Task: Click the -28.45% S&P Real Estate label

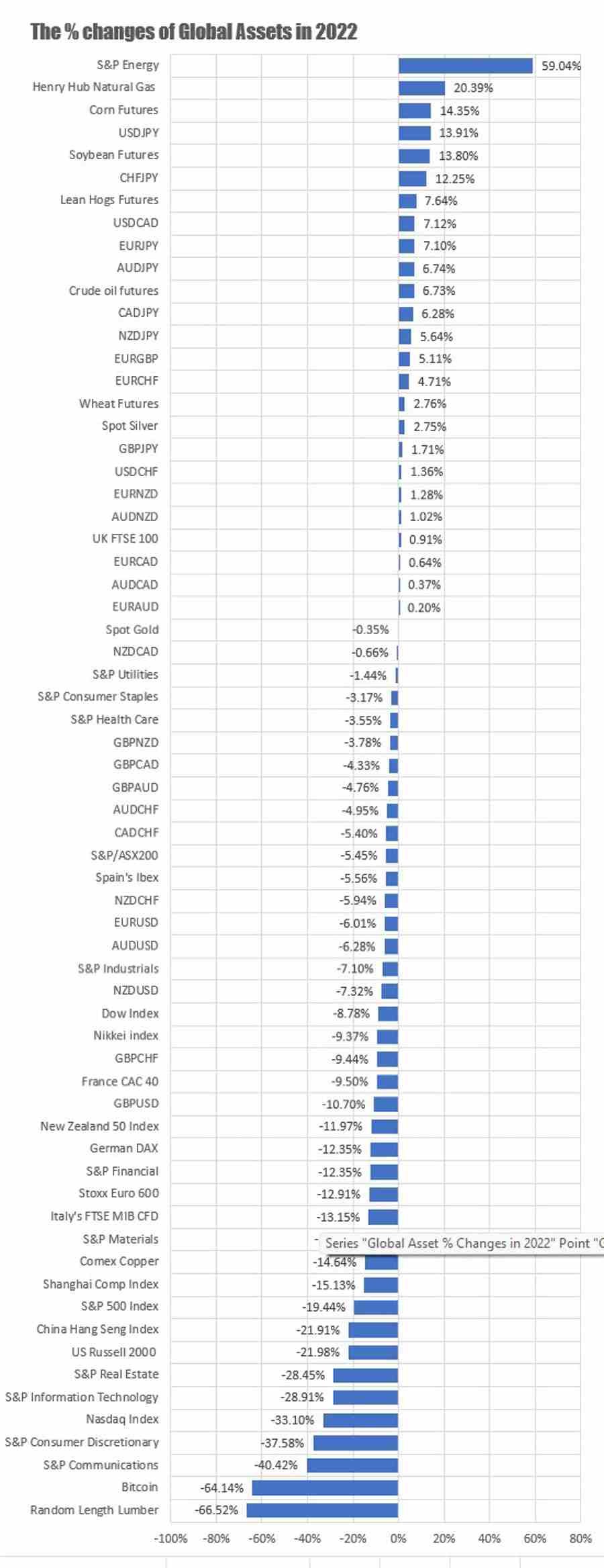Action: click(303, 1375)
